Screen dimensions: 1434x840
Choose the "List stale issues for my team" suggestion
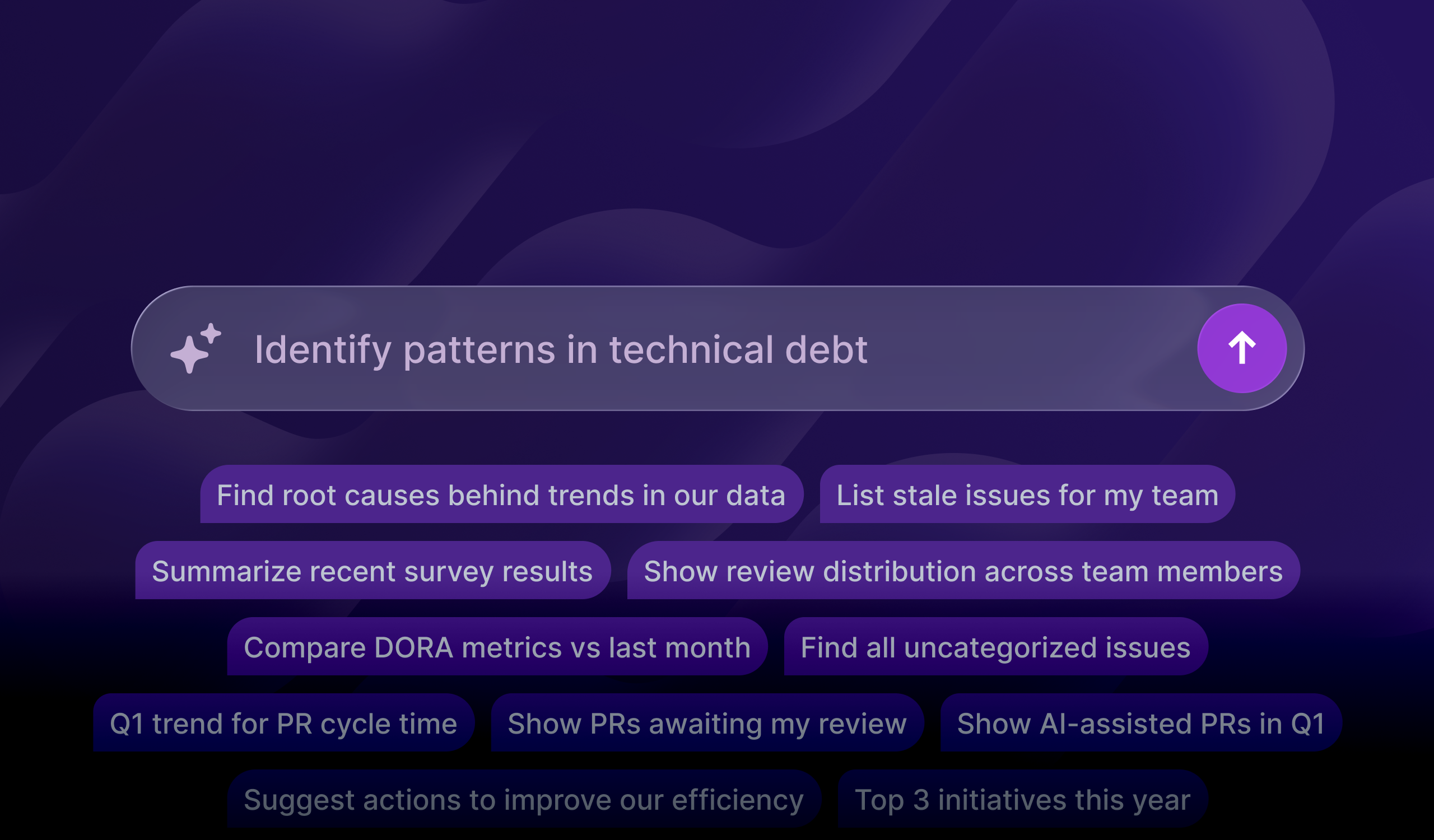(x=1027, y=495)
